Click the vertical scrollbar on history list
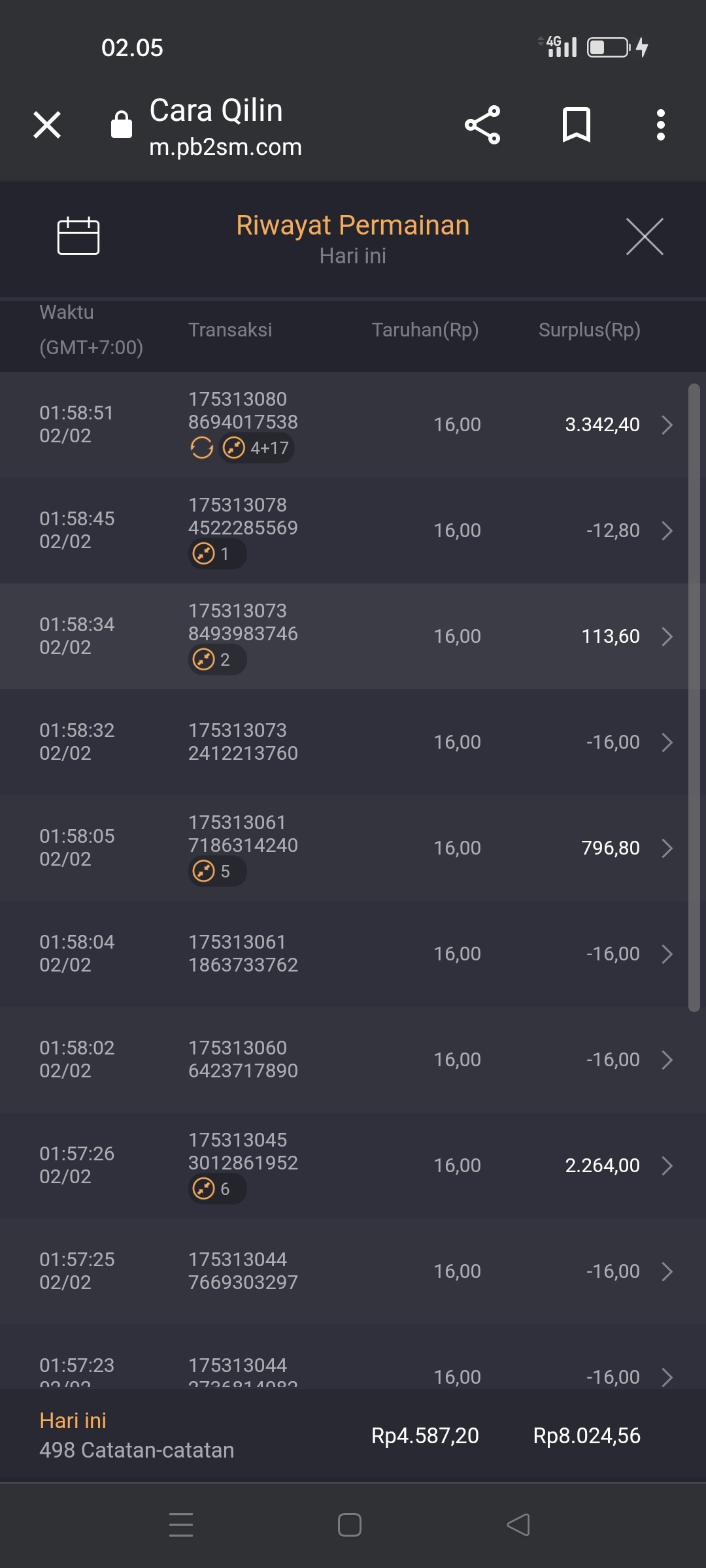This screenshot has height=1568, width=706. point(694,698)
